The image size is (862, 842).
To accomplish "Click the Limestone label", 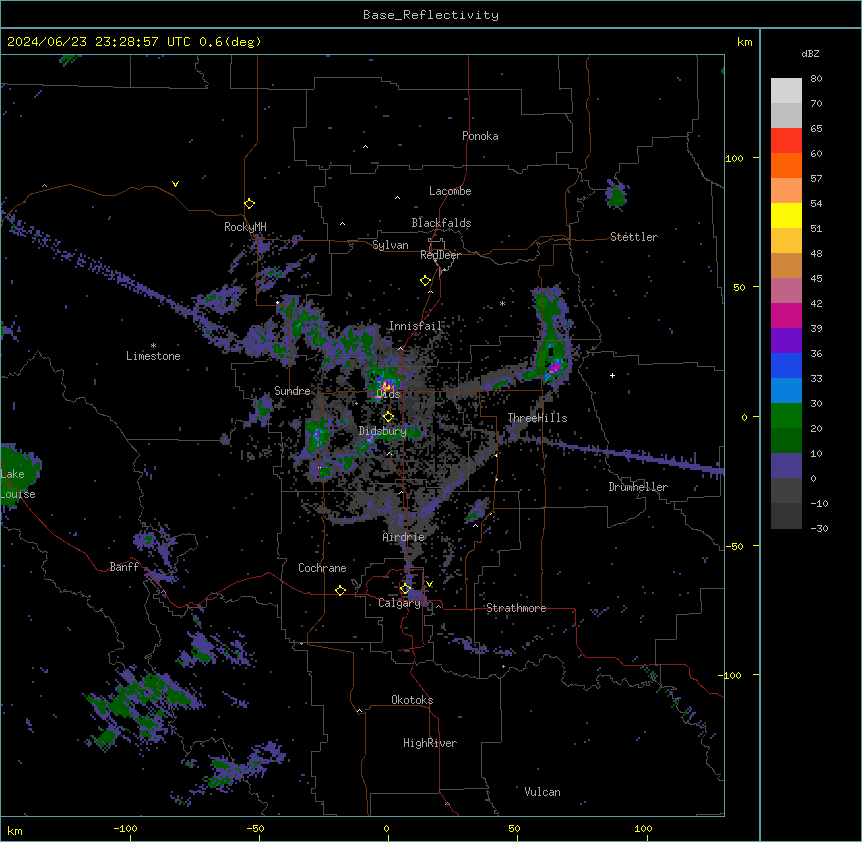I will tap(153, 356).
